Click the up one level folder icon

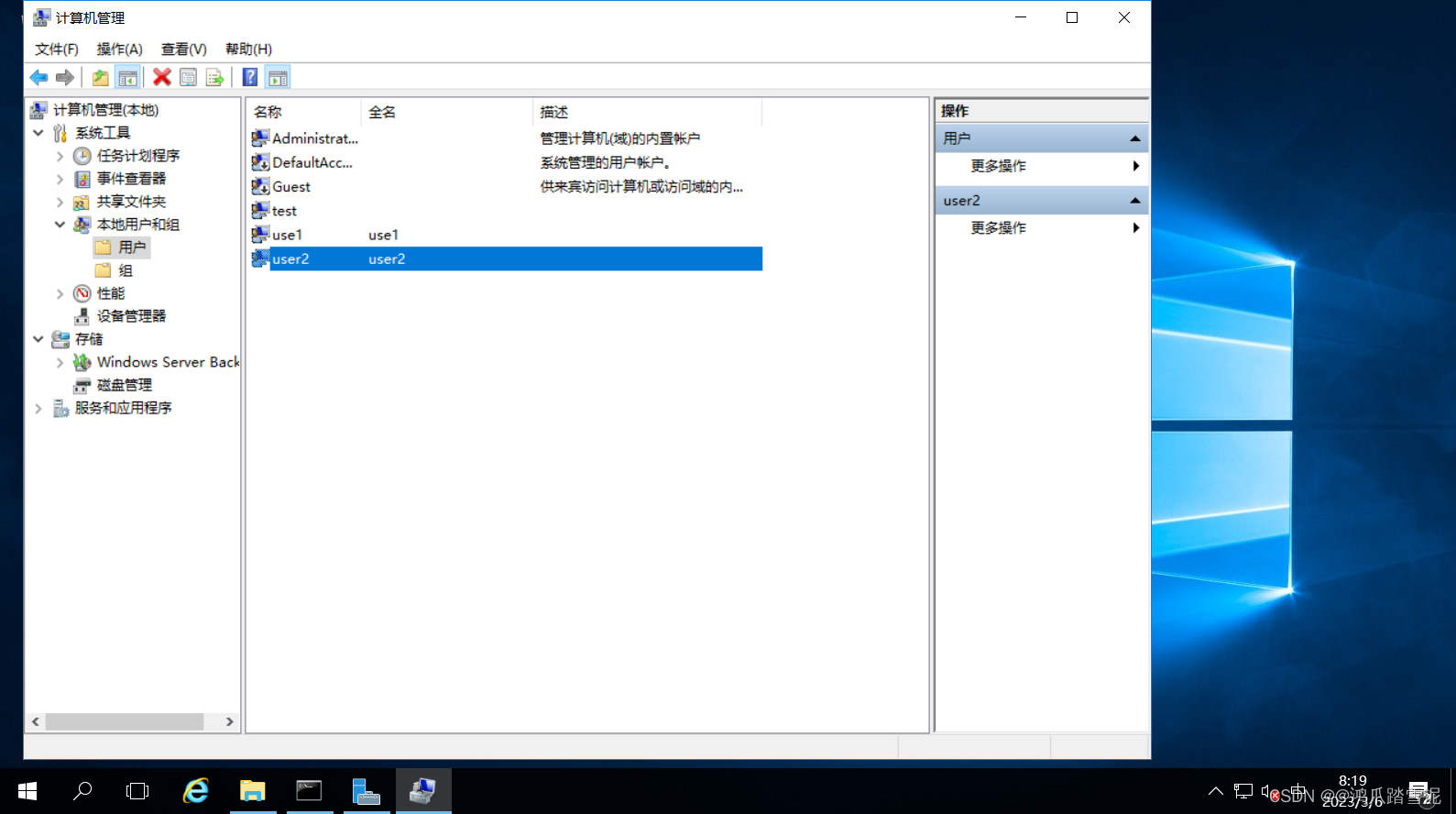(x=100, y=78)
